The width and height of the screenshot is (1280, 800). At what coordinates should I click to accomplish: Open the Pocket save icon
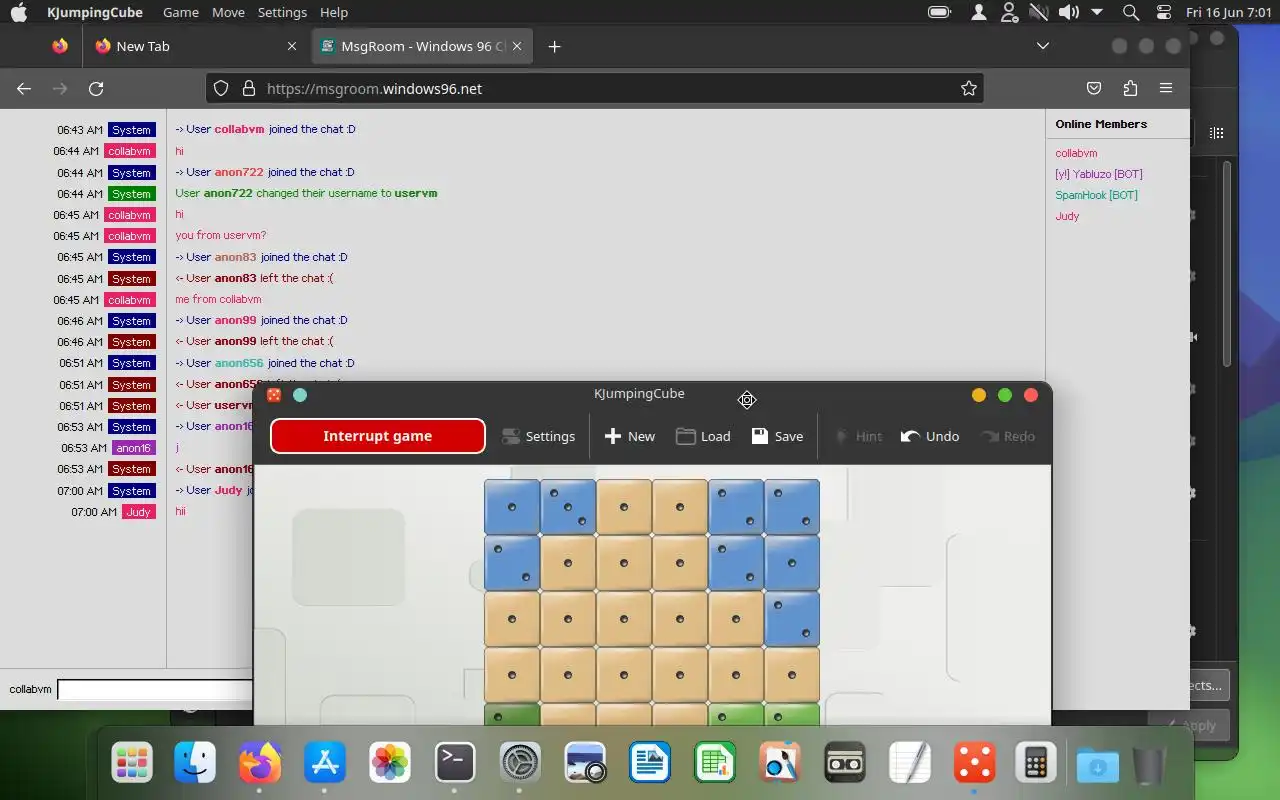(x=1094, y=88)
